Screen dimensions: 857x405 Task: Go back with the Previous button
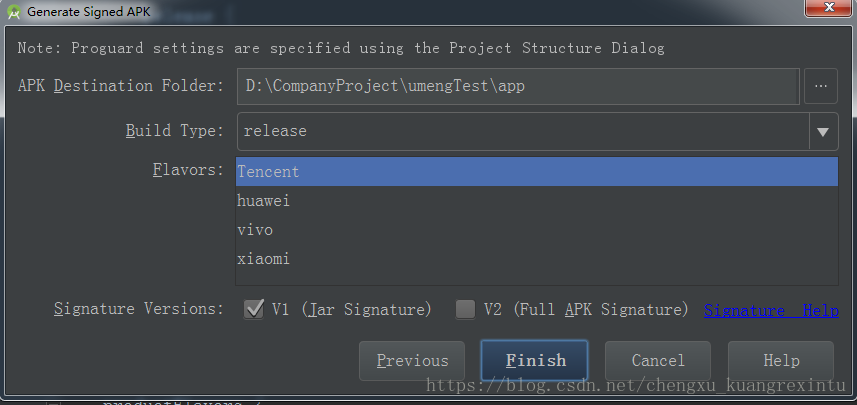412,361
